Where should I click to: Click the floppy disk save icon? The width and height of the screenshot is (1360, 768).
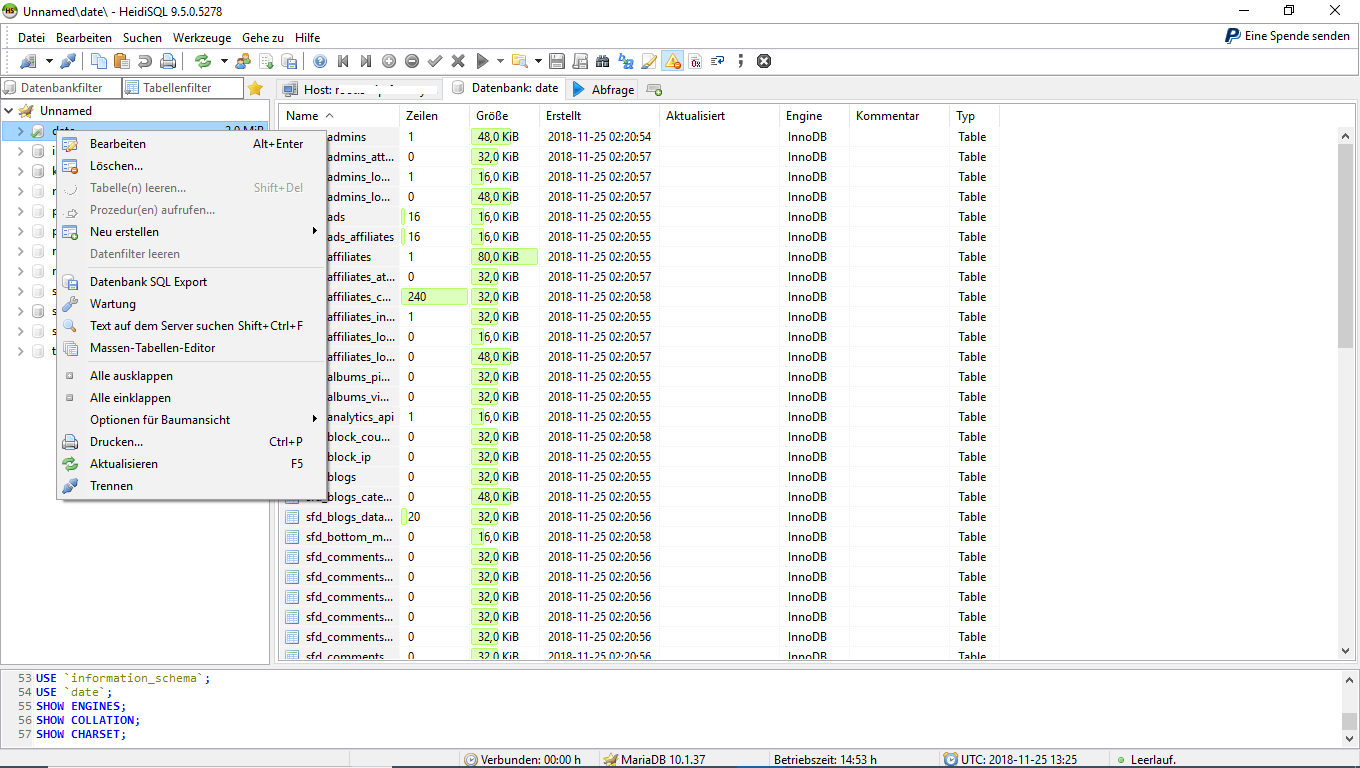(557, 61)
